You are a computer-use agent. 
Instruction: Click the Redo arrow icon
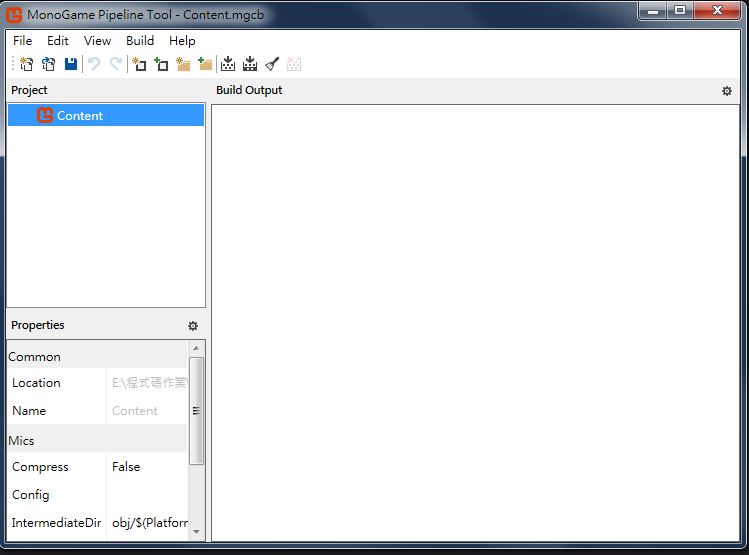pos(116,64)
